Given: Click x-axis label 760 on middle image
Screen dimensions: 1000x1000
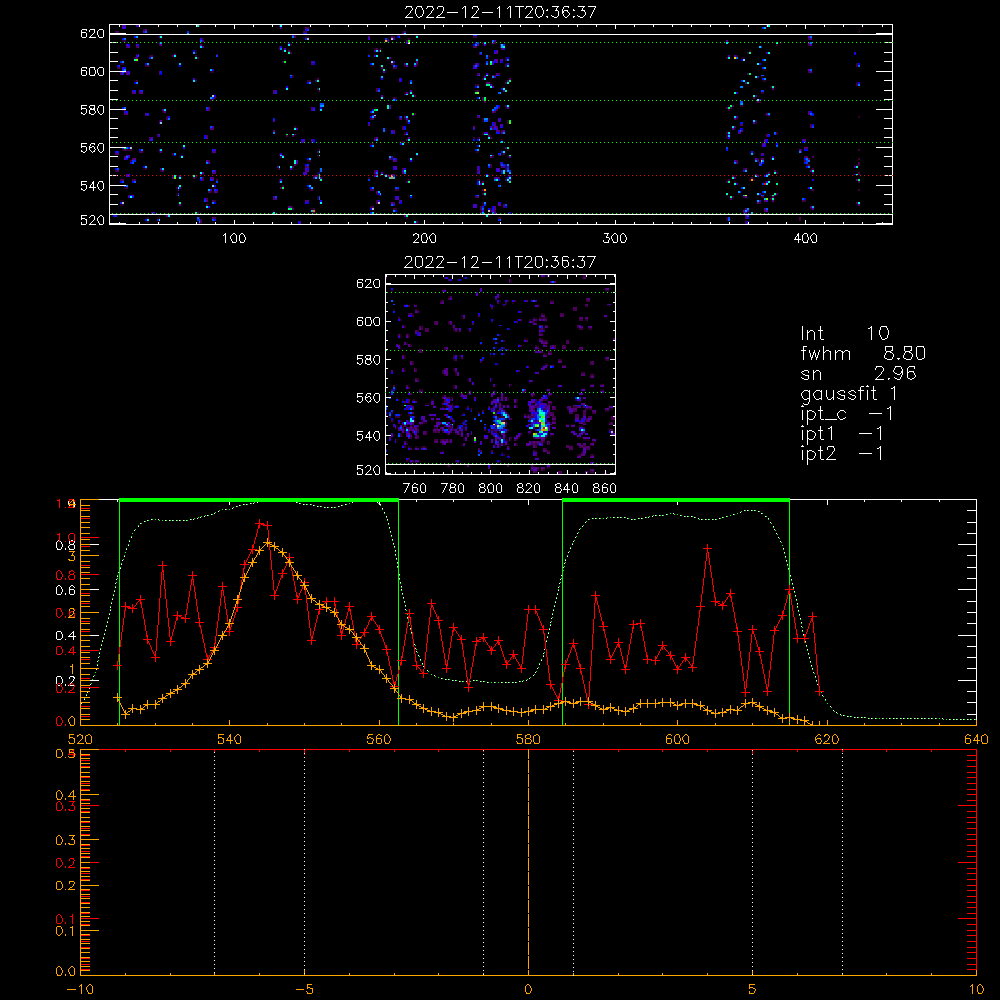Looking at the screenshot, I should 415,489.
